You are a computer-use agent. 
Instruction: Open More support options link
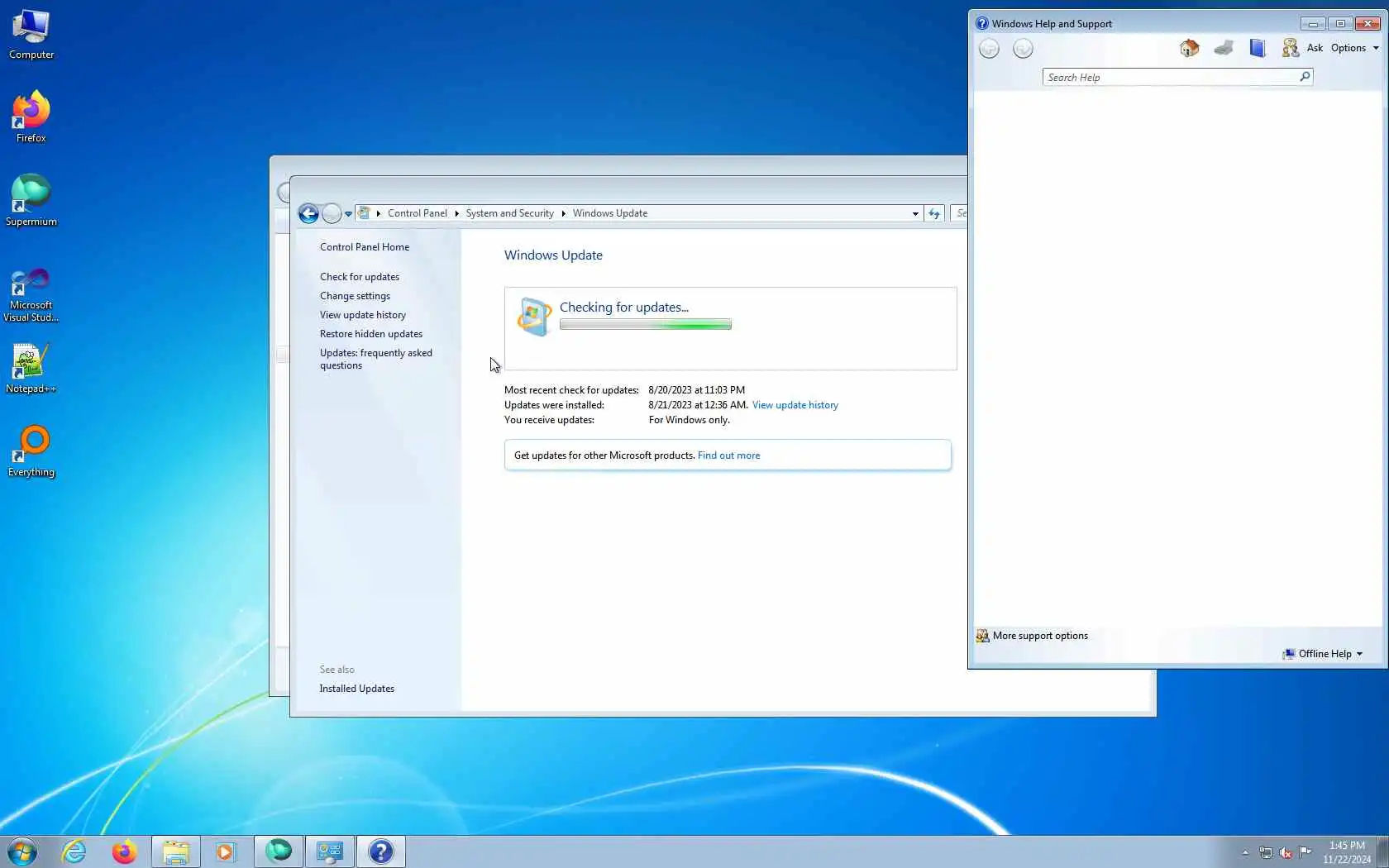pos(1040,636)
